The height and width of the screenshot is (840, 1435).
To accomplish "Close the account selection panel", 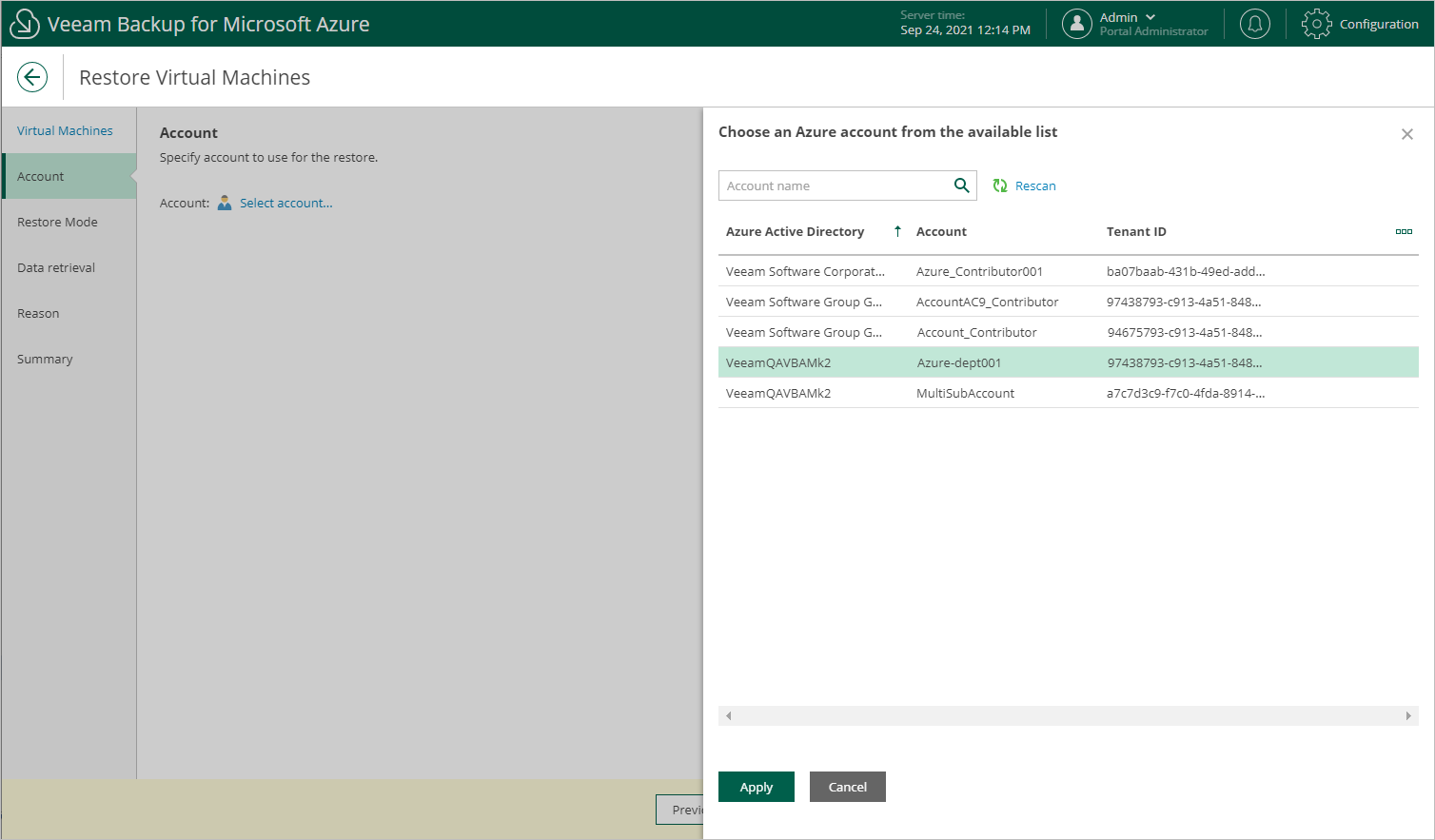I will 1407,134.
